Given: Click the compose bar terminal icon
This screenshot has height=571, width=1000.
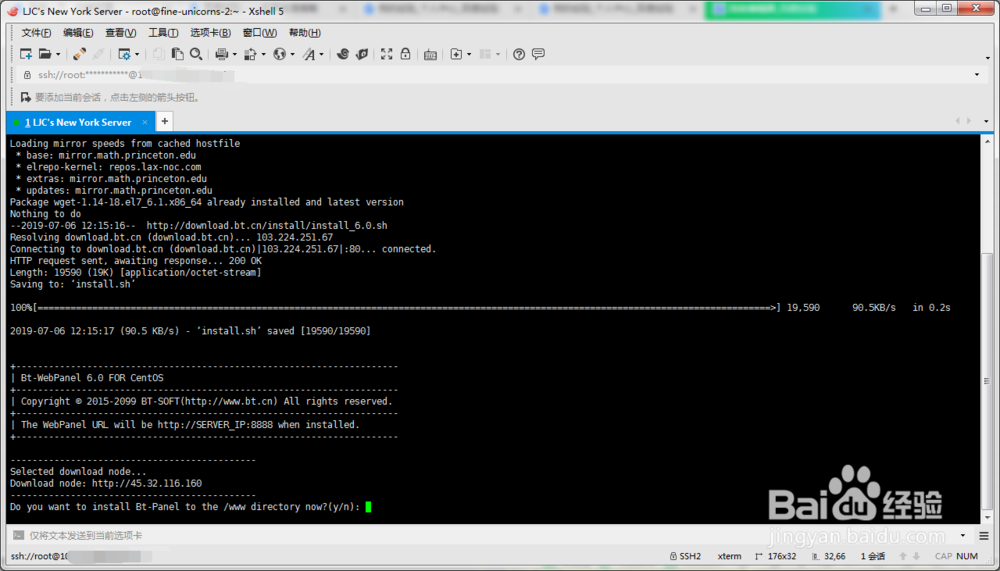Looking at the screenshot, I should (x=18, y=536).
